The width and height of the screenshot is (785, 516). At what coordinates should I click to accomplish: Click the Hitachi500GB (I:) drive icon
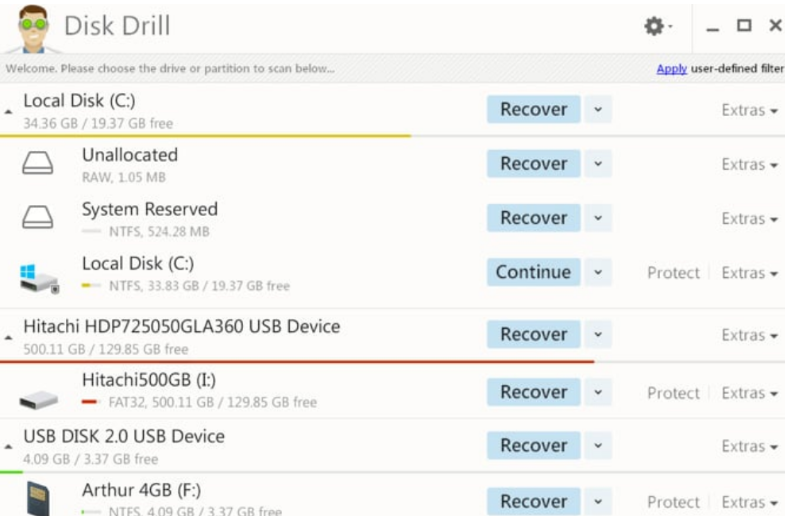[x=38, y=395]
